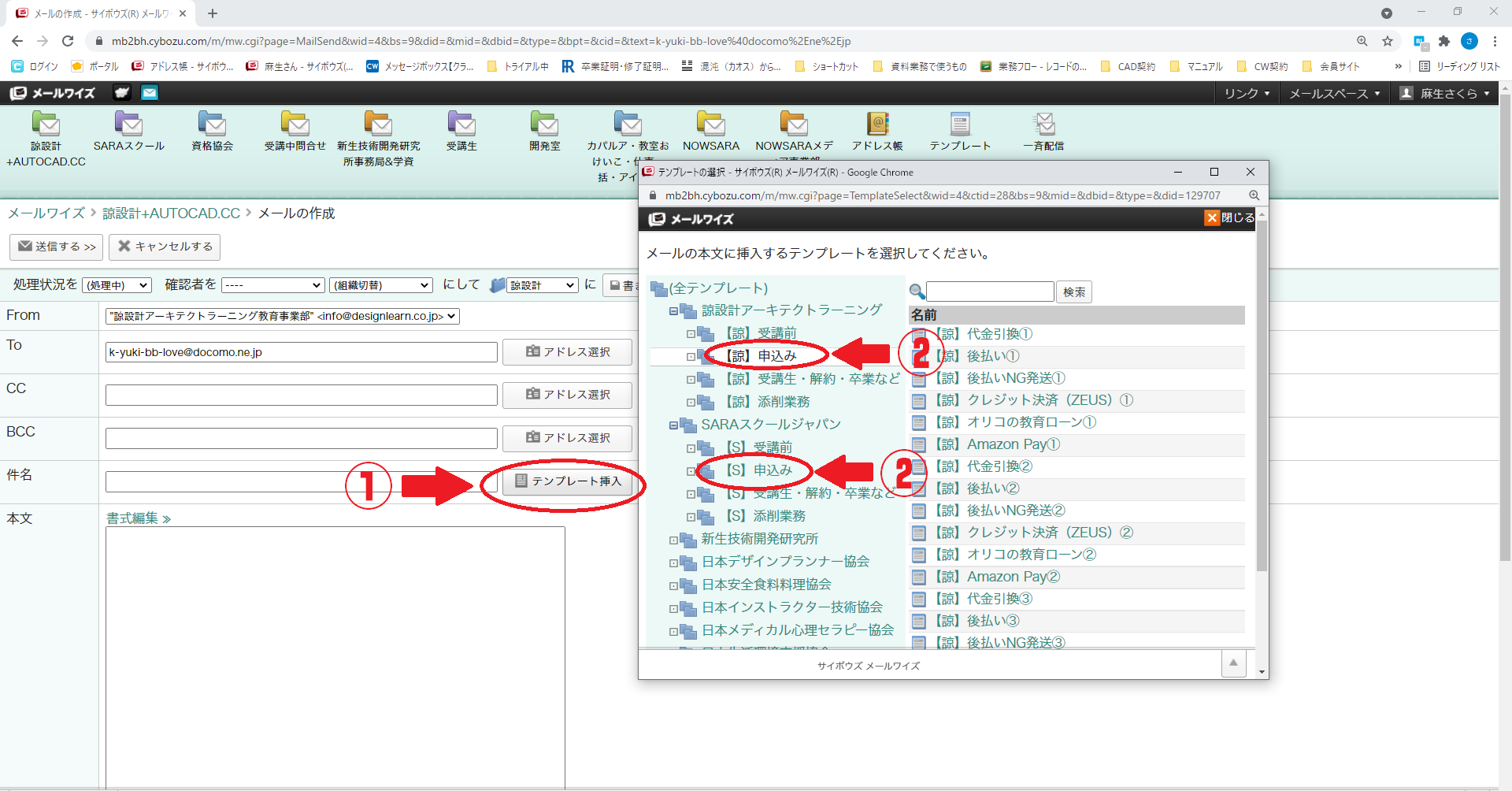Select the 【設】申込み template folder

[761, 356]
